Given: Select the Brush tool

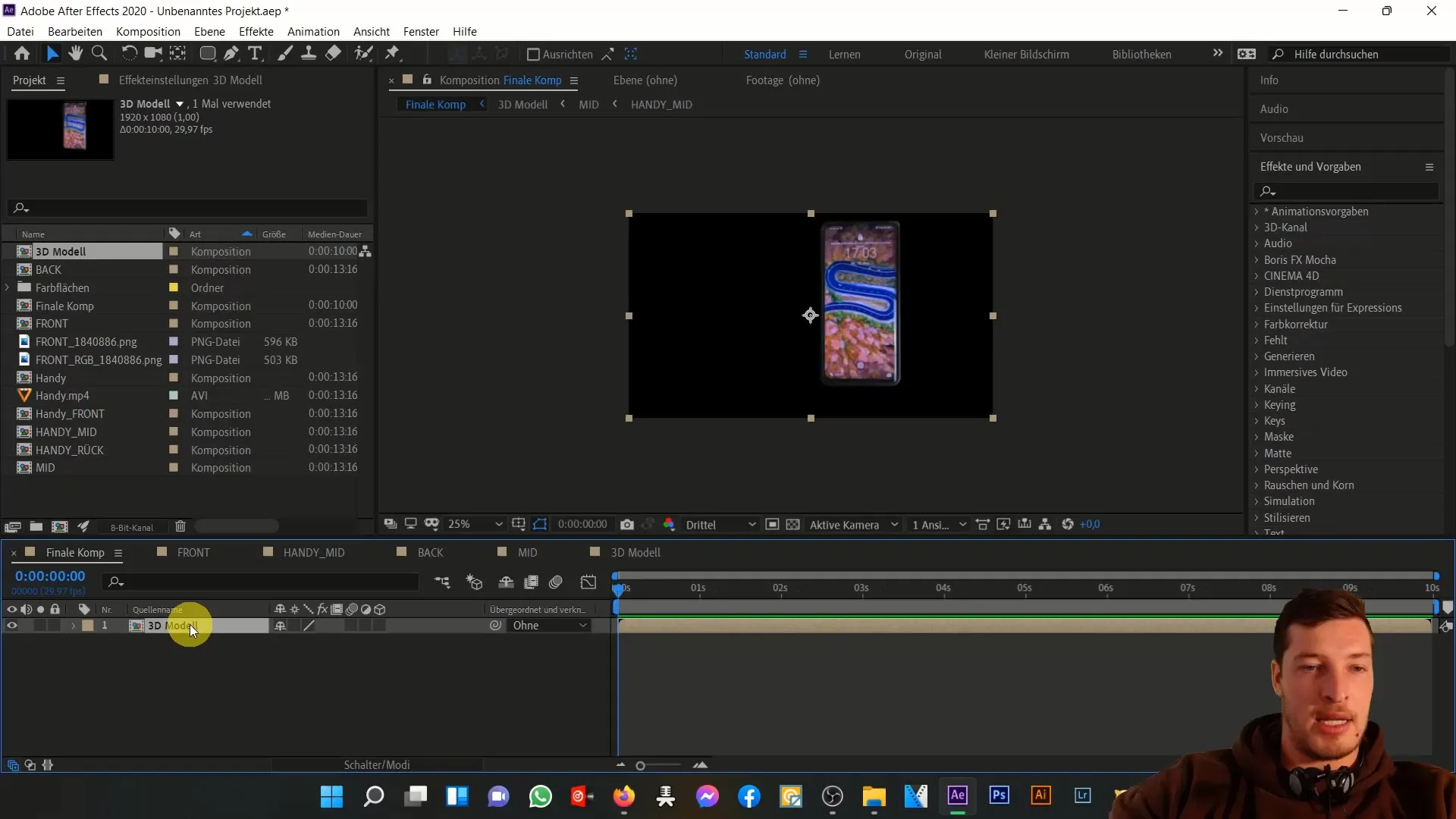Looking at the screenshot, I should coord(285,54).
